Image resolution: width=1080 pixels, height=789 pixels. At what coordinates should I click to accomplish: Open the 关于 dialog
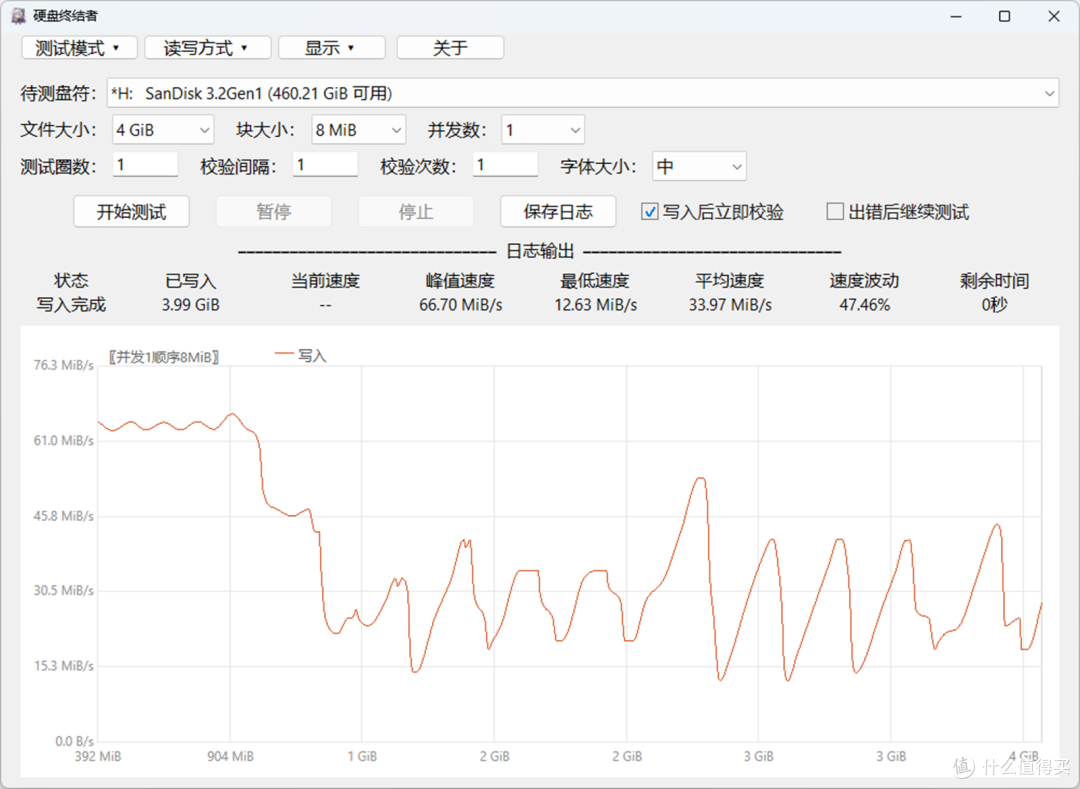450,48
